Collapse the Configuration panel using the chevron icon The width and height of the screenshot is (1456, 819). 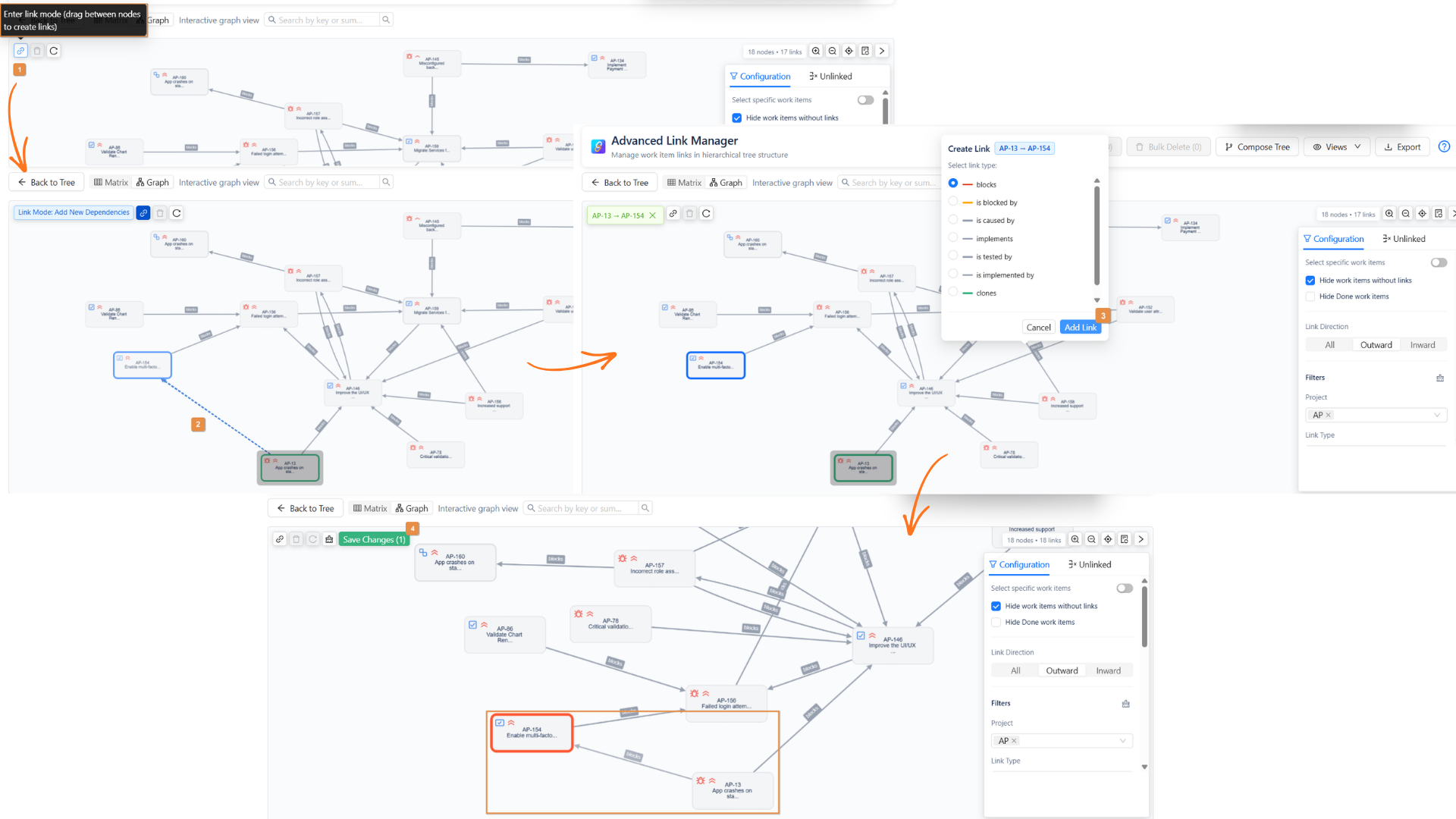[x=1141, y=539]
